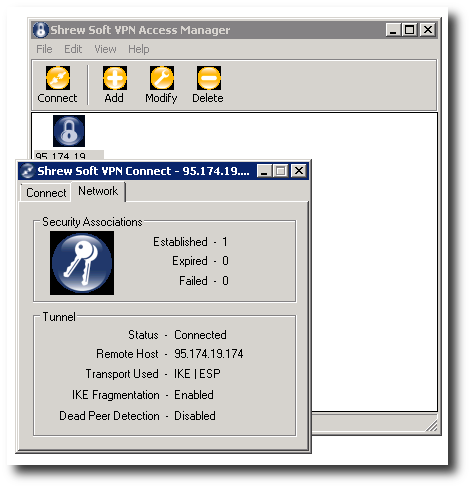Open the Edit menu
Screen dimensions: 471x488
tap(73, 49)
